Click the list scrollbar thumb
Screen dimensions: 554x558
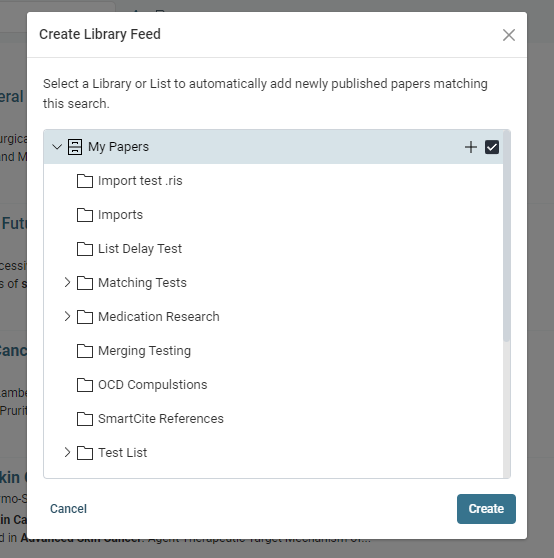pyautogui.click(x=507, y=236)
